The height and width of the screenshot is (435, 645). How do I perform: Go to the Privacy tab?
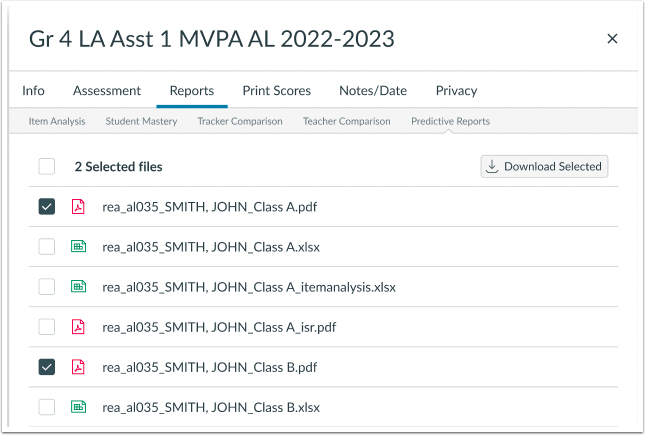[456, 90]
